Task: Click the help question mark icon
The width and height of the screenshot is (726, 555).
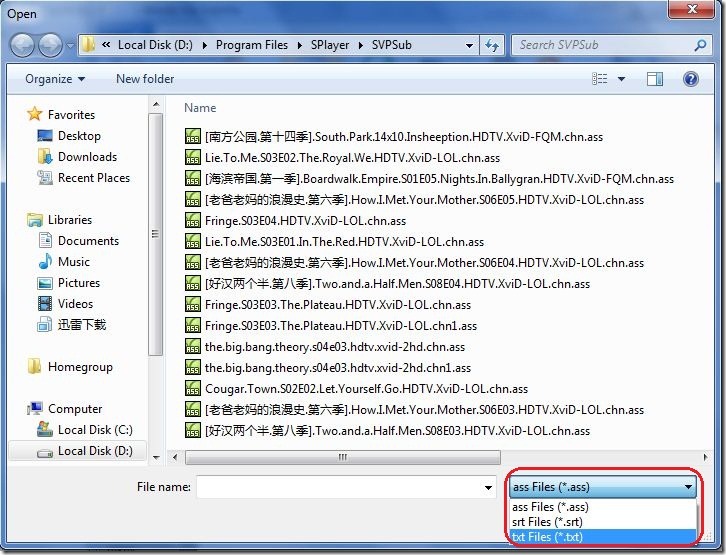Action: pyautogui.click(x=692, y=79)
